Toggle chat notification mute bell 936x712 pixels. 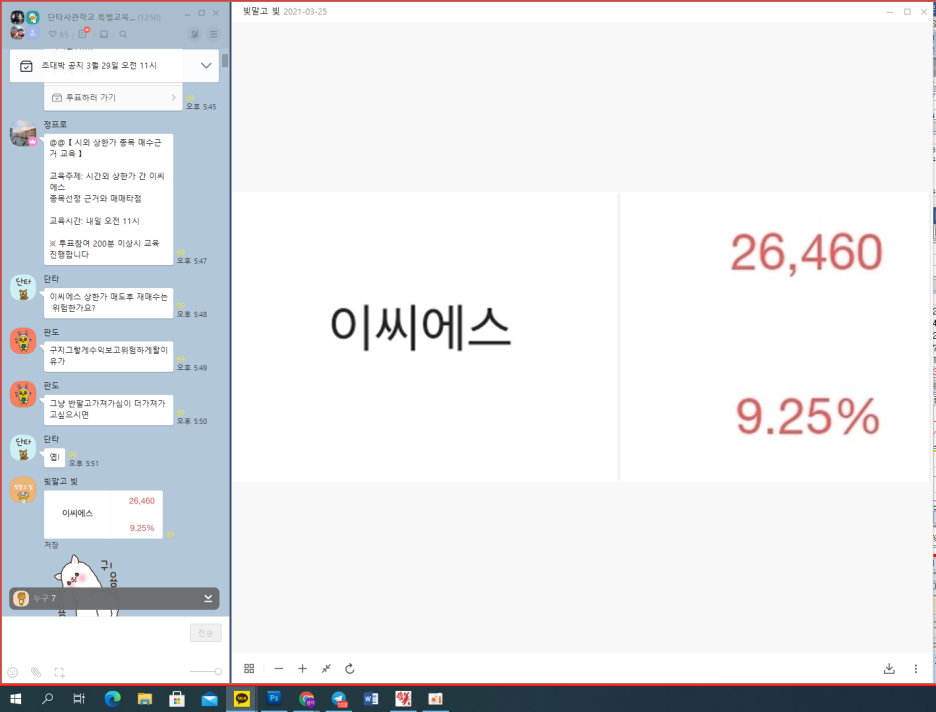coord(195,34)
